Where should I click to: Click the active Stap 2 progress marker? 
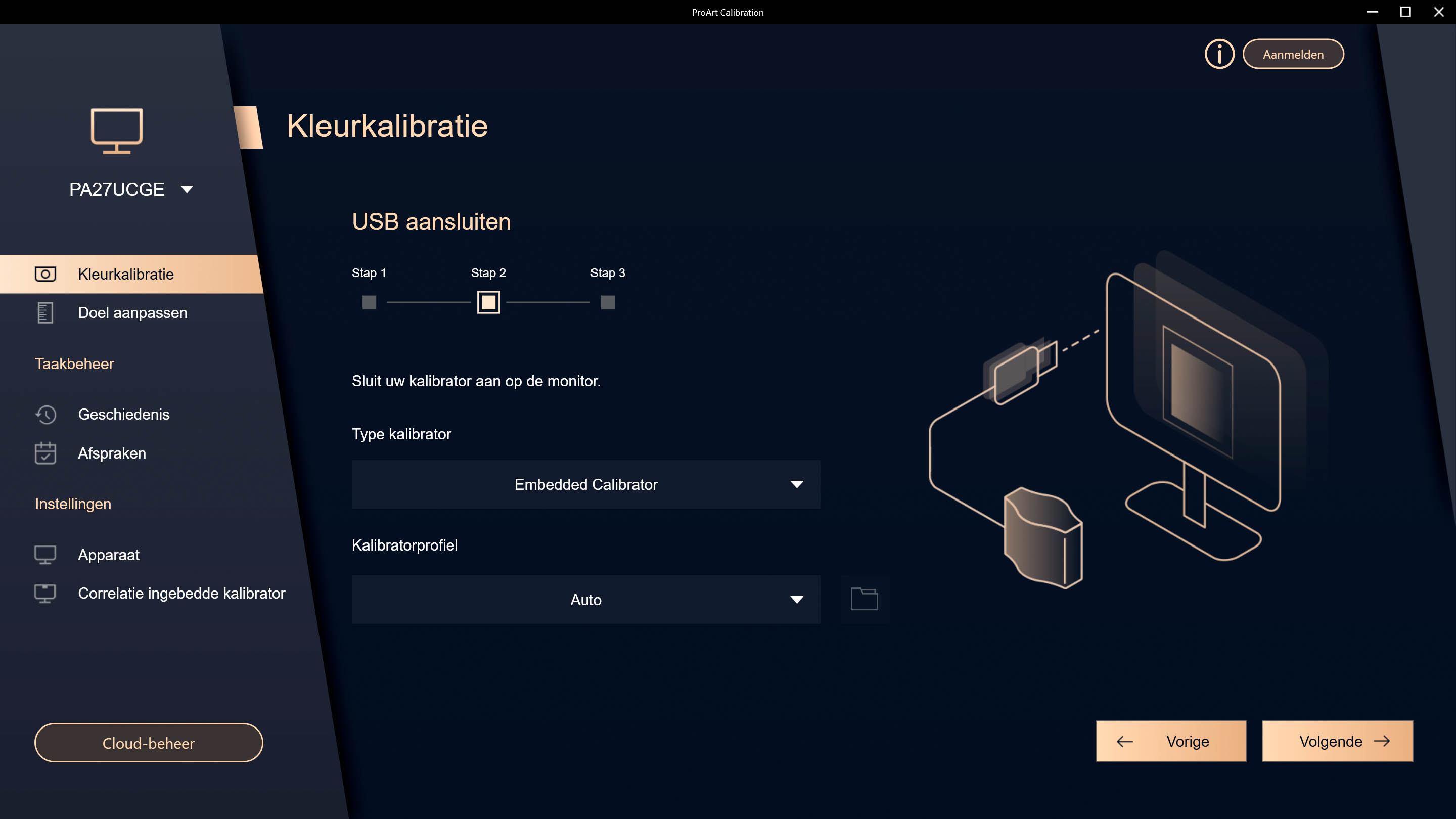pos(488,302)
